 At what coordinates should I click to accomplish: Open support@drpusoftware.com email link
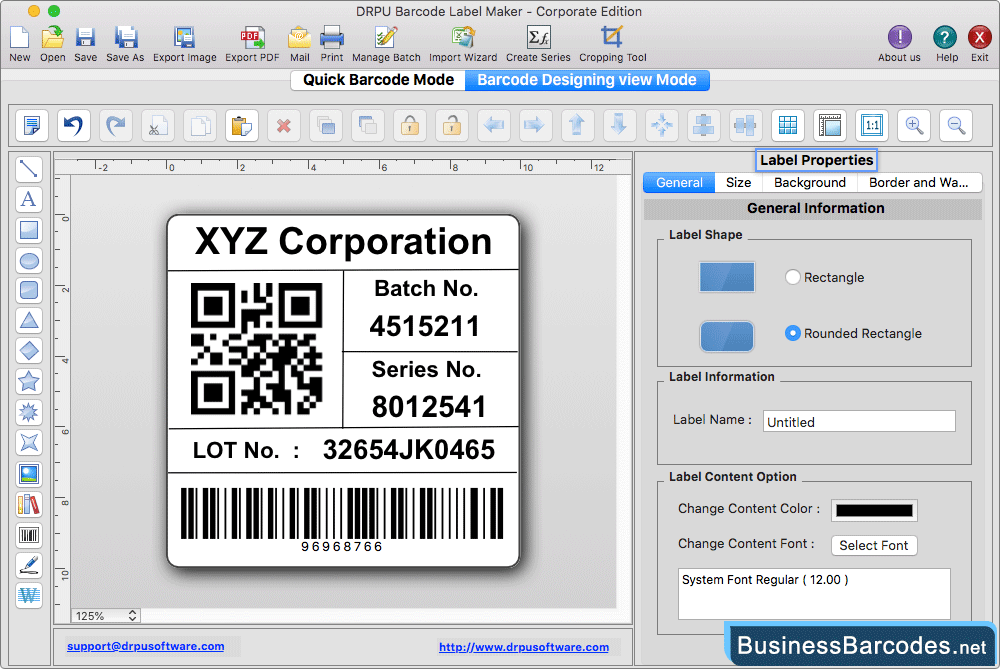145,646
